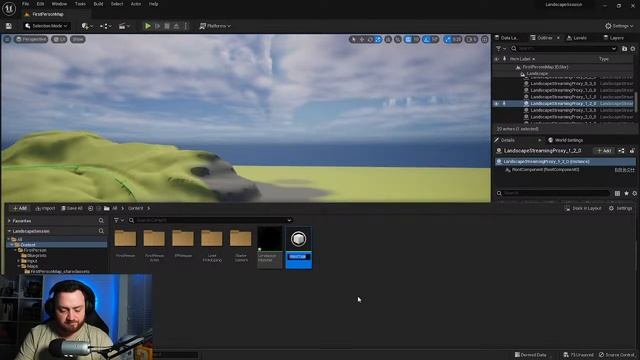Screen dimensions: 640x360
Task: Click the Details property matrix grid icon
Action: pos(618,193)
